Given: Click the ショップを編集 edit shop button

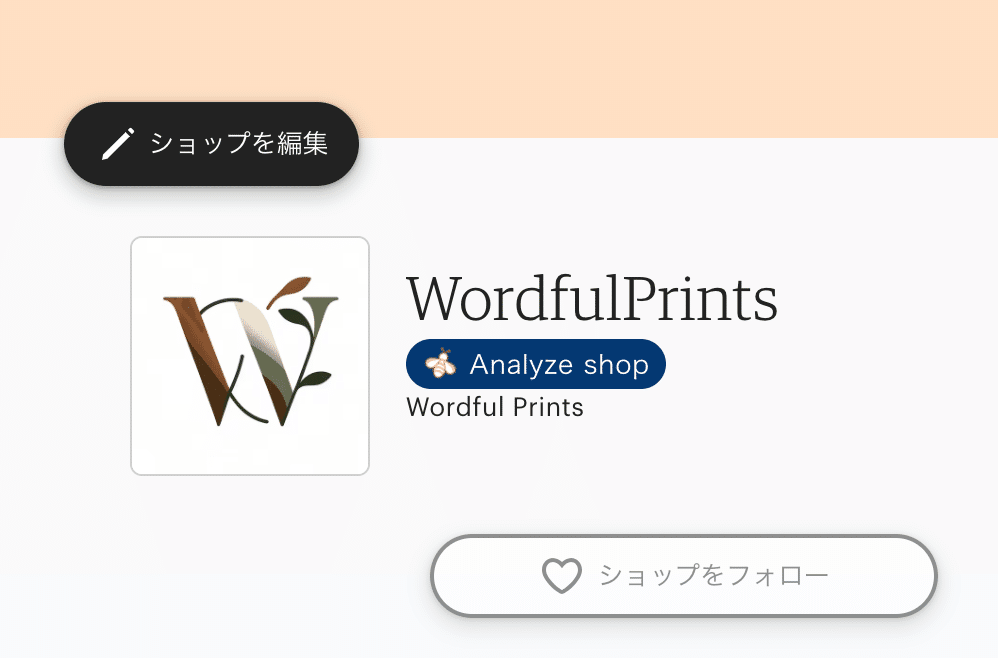Looking at the screenshot, I should pyautogui.click(x=211, y=144).
